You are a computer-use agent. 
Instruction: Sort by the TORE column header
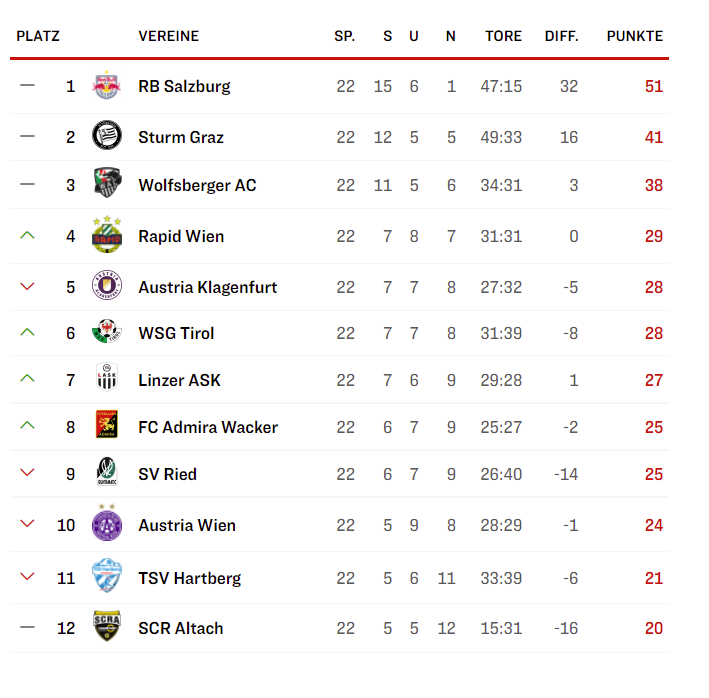tap(503, 36)
